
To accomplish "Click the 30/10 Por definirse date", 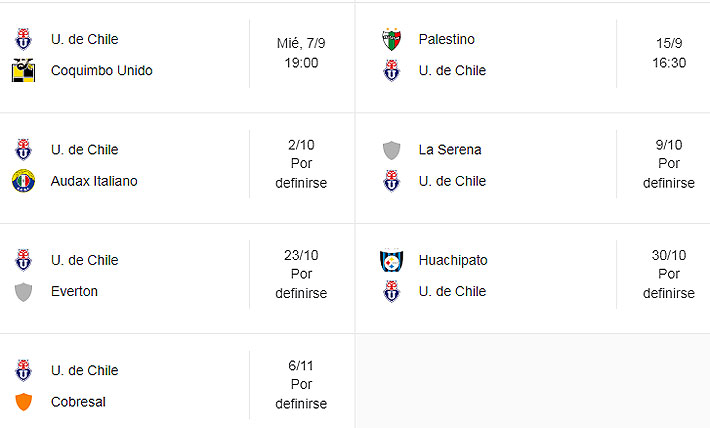I will coord(669,274).
